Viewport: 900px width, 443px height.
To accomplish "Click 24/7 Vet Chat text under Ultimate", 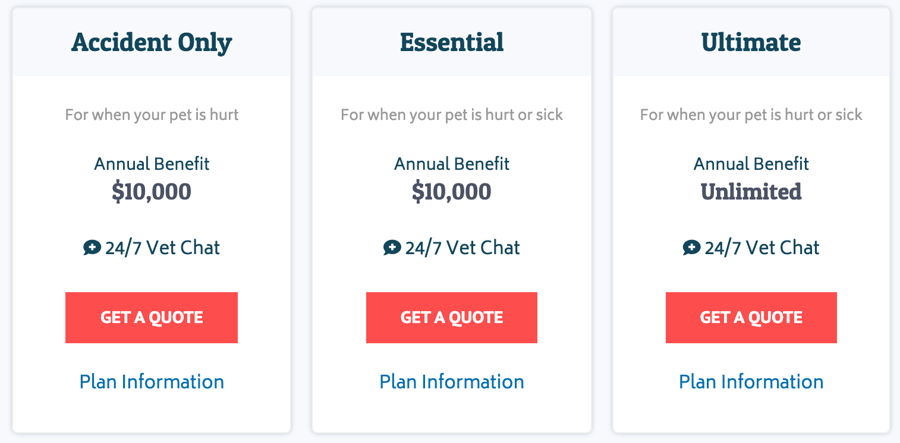I will [x=762, y=248].
